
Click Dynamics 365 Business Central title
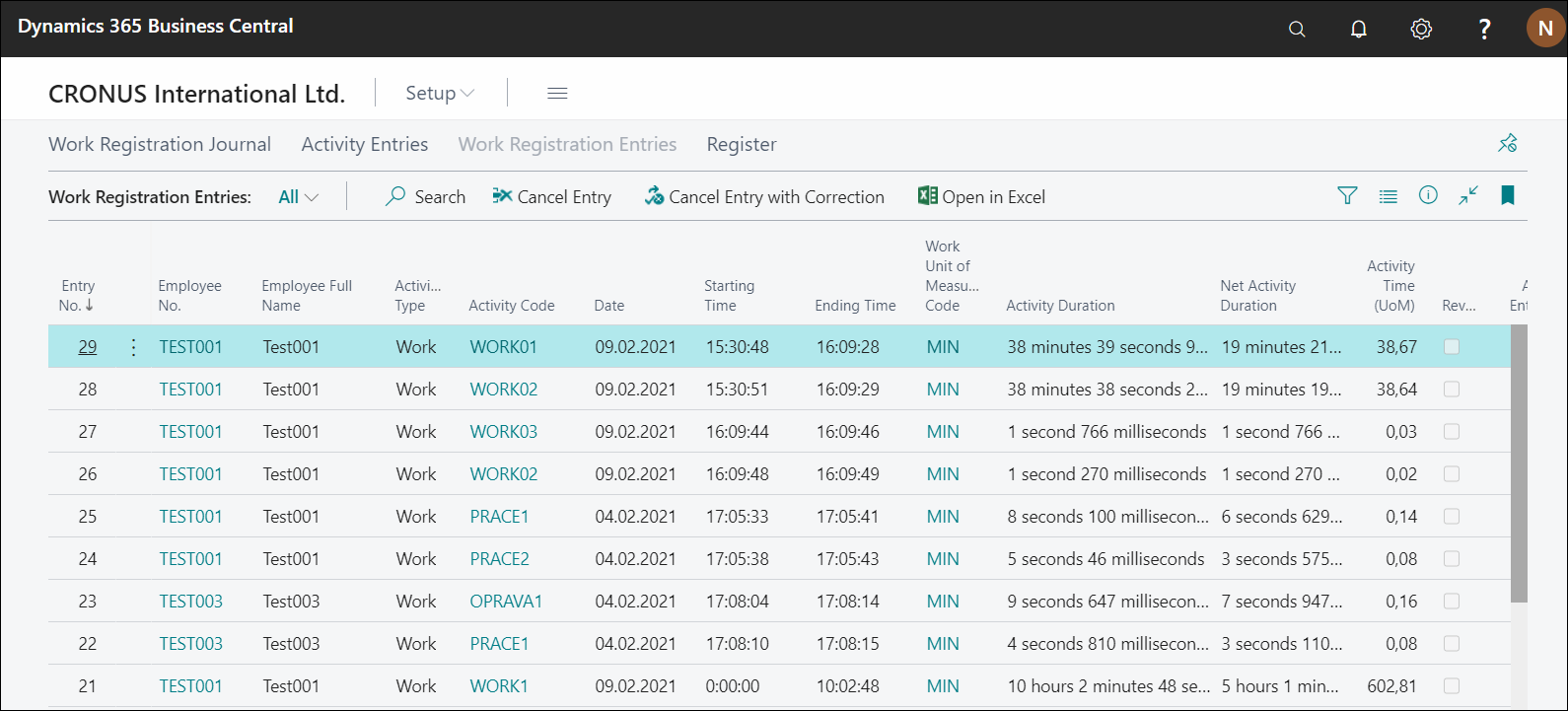tap(156, 27)
